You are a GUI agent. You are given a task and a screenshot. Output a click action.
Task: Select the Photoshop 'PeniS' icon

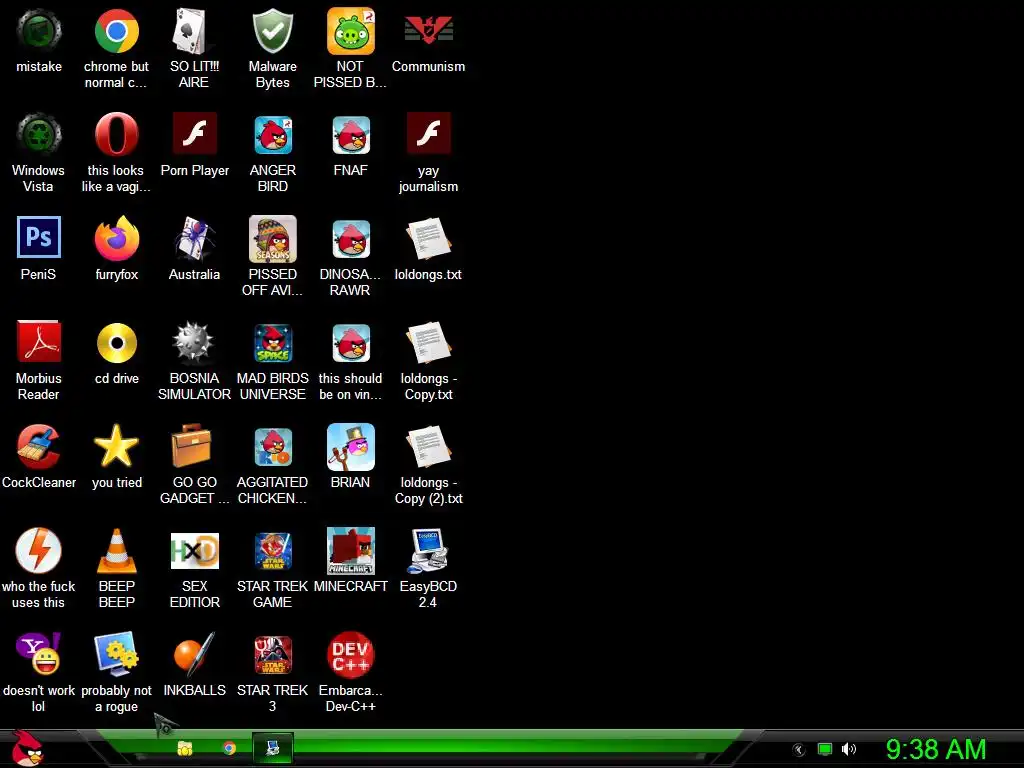(39, 237)
